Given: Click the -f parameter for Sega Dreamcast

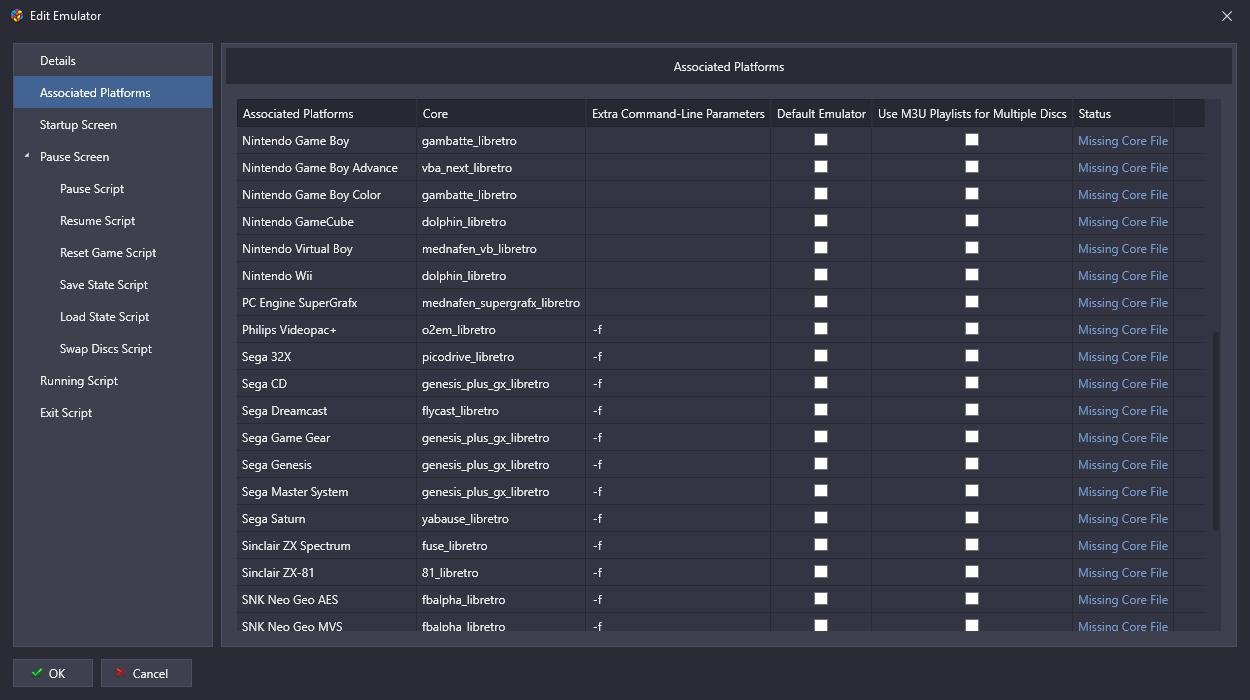Looking at the screenshot, I should click(x=678, y=411).
